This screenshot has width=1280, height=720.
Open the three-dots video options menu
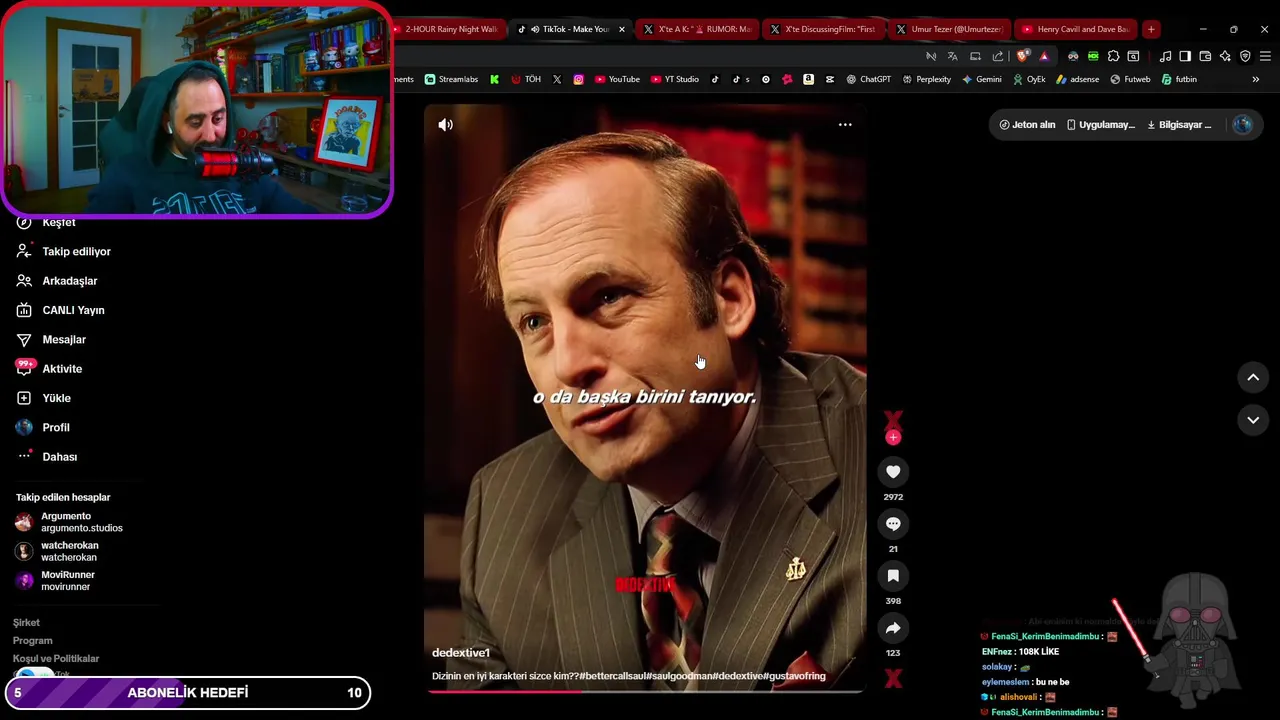(x=845, y=125)
